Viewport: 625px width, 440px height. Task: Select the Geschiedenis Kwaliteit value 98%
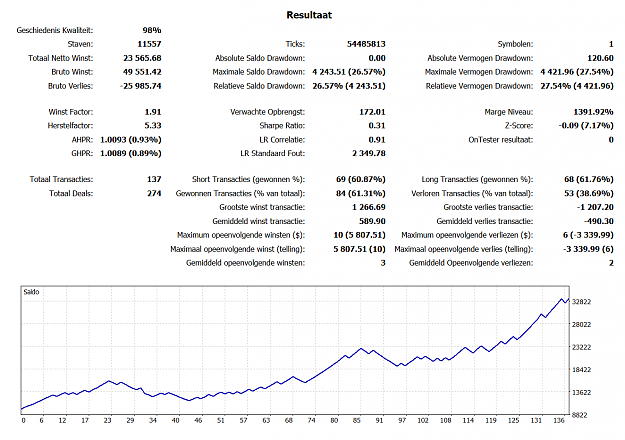(x=152, y=30)
